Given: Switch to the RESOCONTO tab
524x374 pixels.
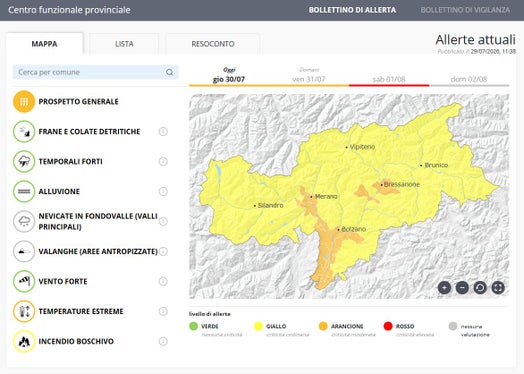Looking at the screenshot, I should point(213,44).
